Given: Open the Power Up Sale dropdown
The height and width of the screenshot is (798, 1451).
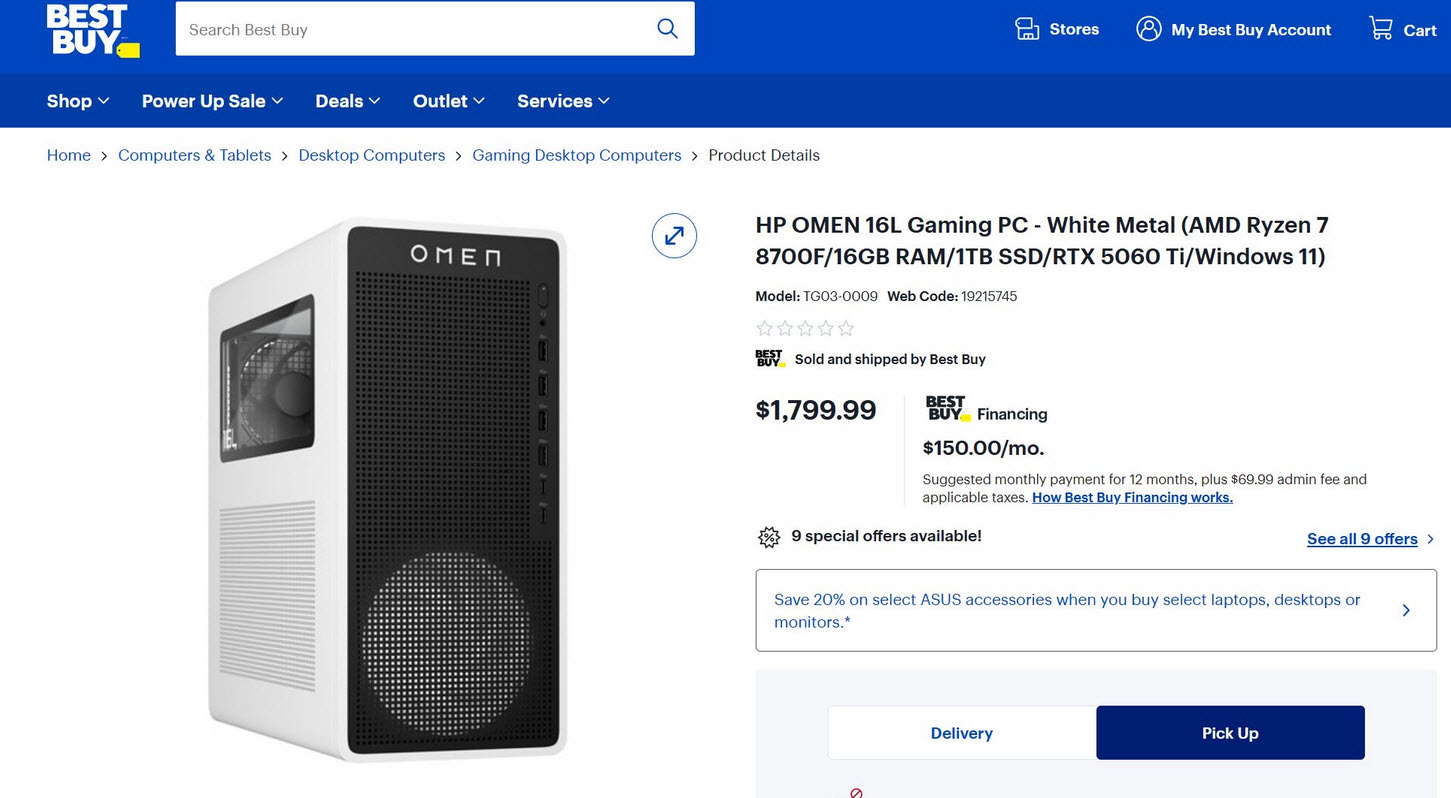Looking at the screenshot, I should click(212, 101).
